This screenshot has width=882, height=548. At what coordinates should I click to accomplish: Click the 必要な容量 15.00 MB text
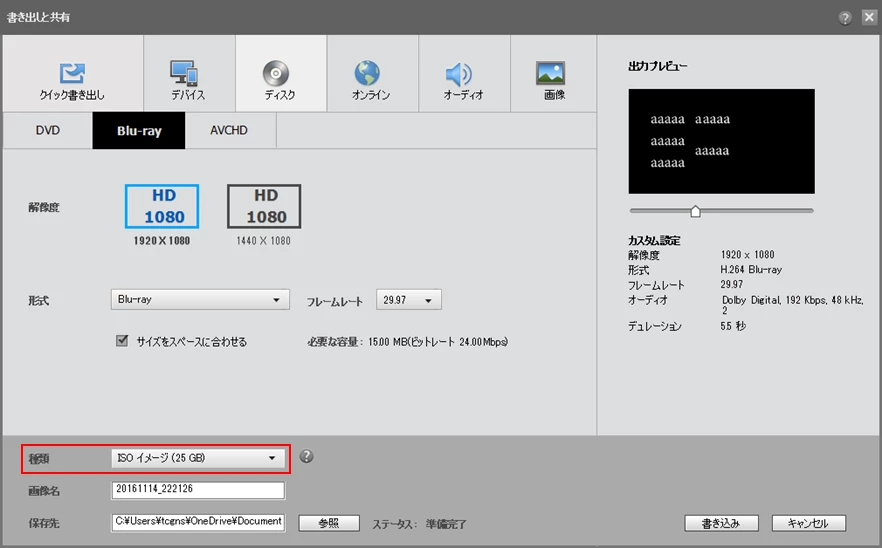(408, 342)
